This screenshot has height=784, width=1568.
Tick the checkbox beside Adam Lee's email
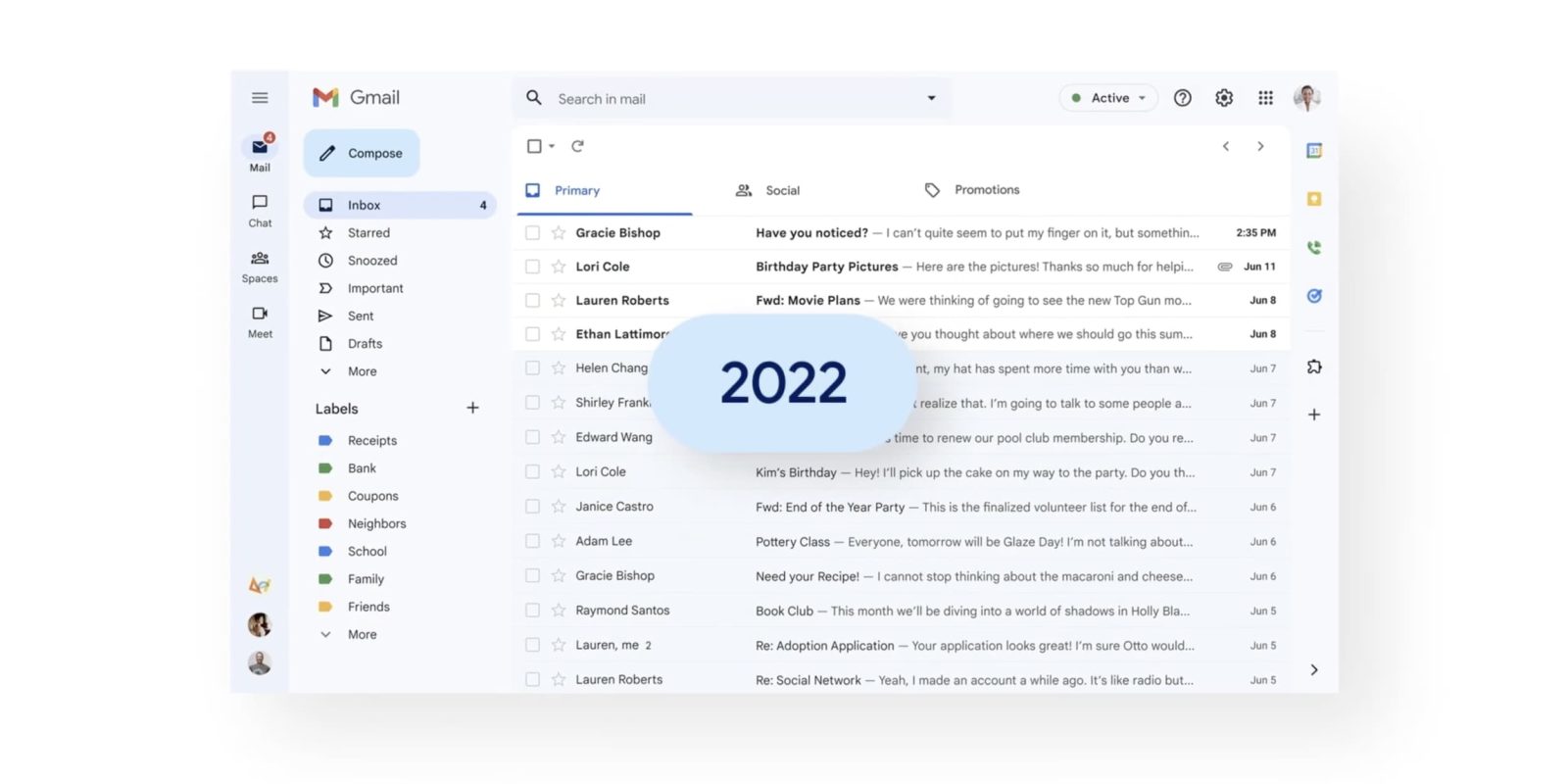pos(532,541)
